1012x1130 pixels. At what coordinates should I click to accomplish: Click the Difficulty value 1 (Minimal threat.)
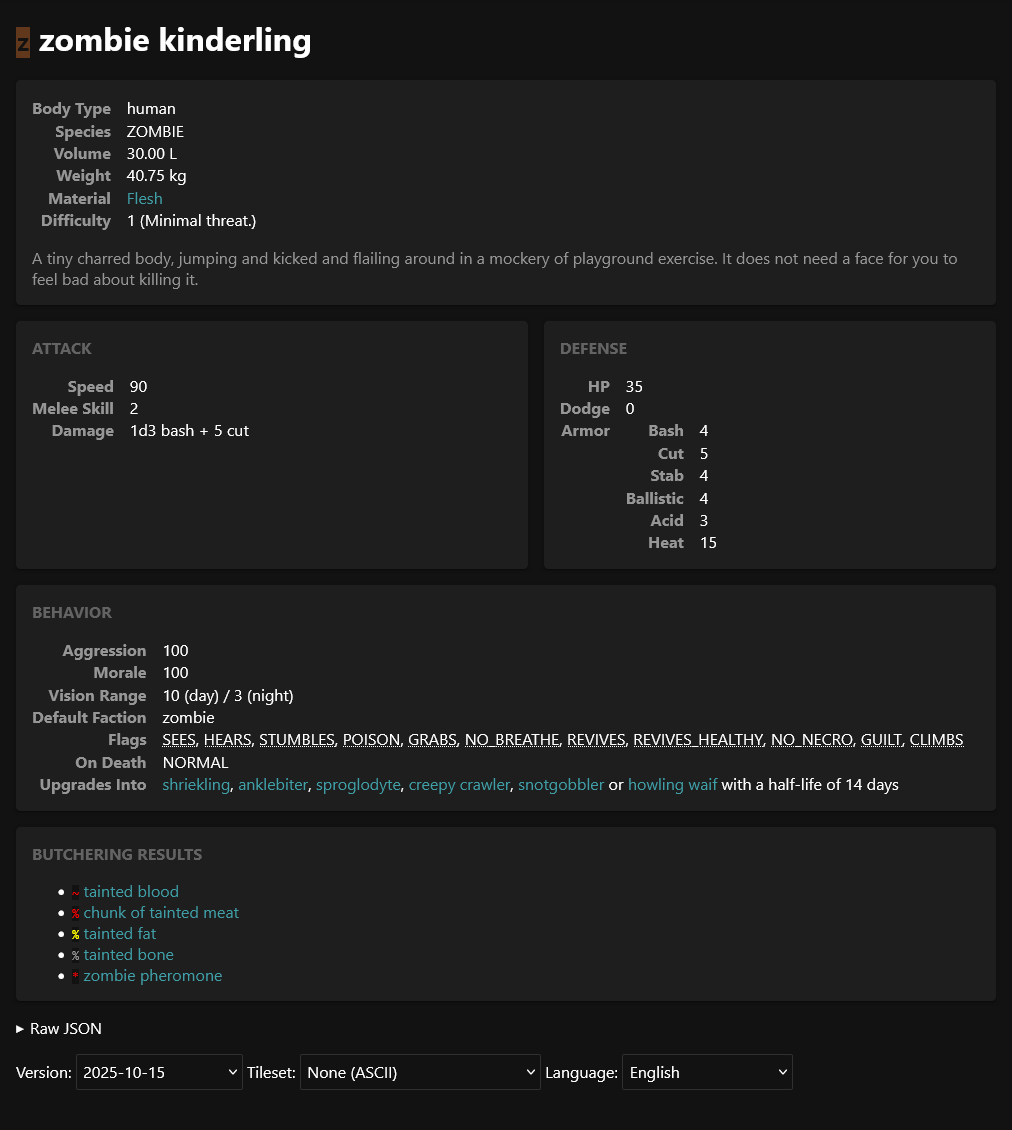pyautogui.click(x=191, y=221)
